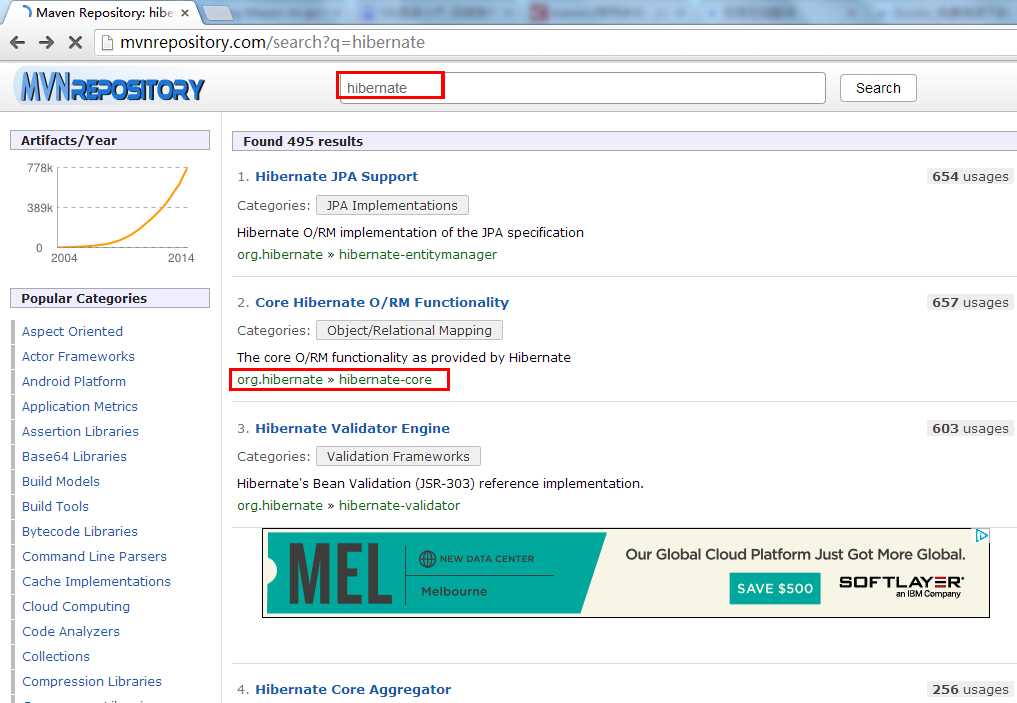Open org.hibernate group of validator result
Image resolution: width=1017 pixels, height=703 pixels.
click(x=280, y=506)
